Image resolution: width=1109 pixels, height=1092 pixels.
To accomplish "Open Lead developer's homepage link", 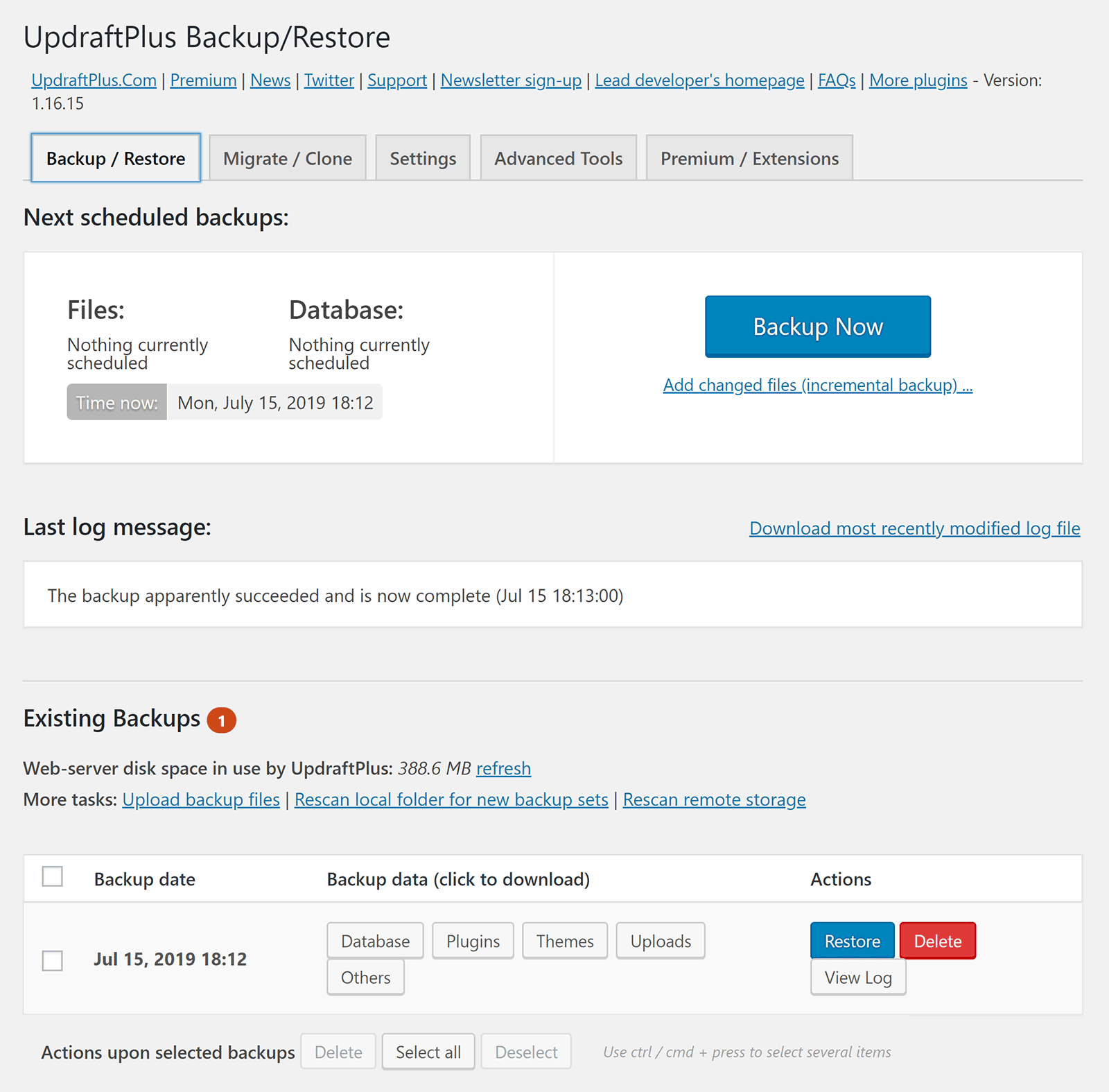I will [x=699, y=80].
